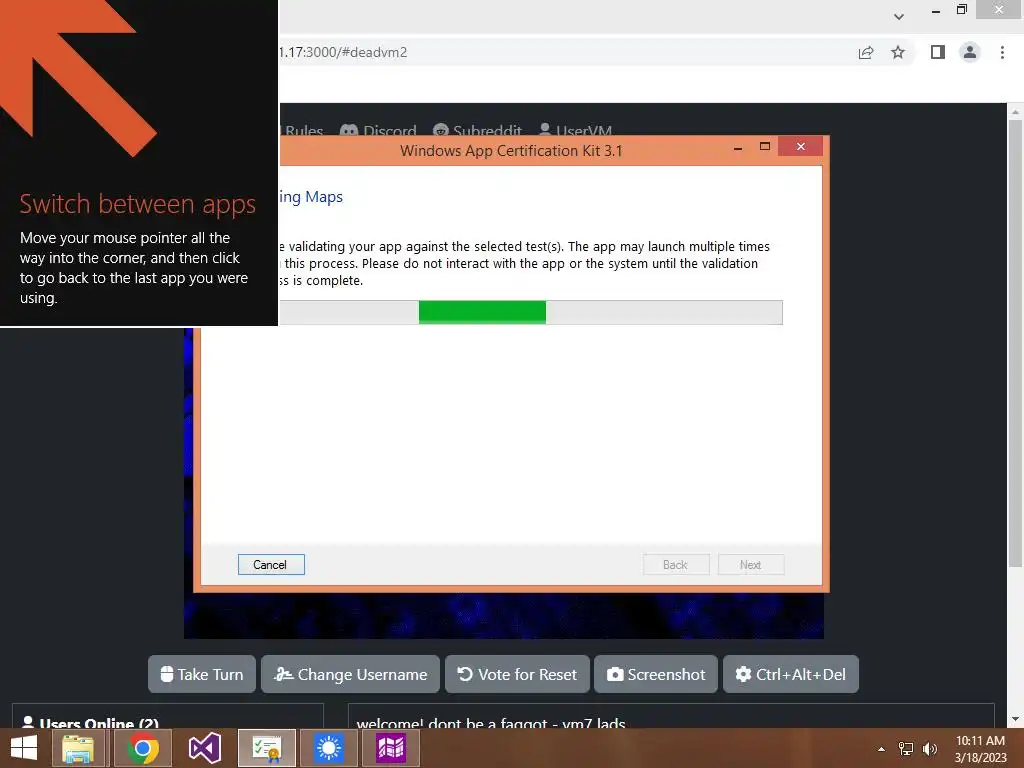The width and height of the screenshot is (1024, 768).
Task: Open File Explorer from the taskbar
Action: [78, 748]
